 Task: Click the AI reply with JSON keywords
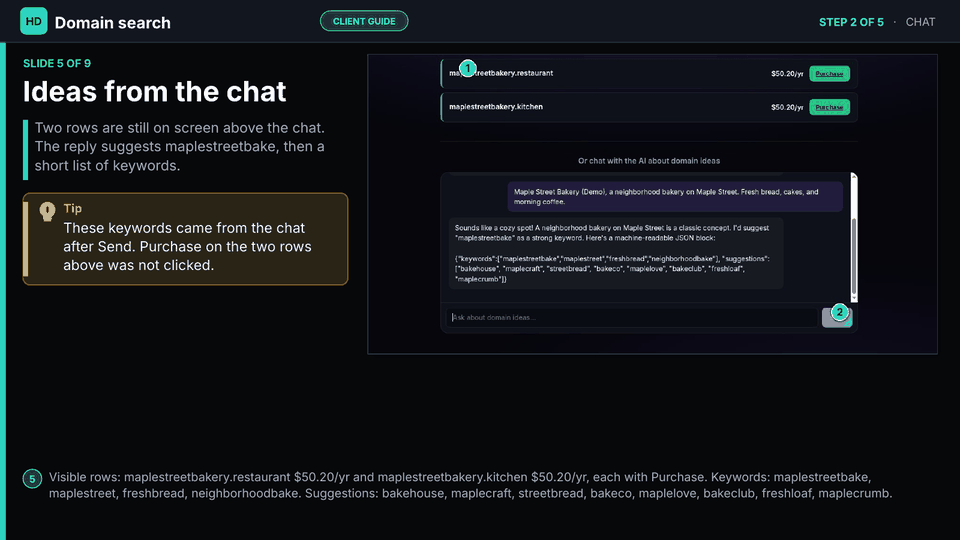(615, 253)
